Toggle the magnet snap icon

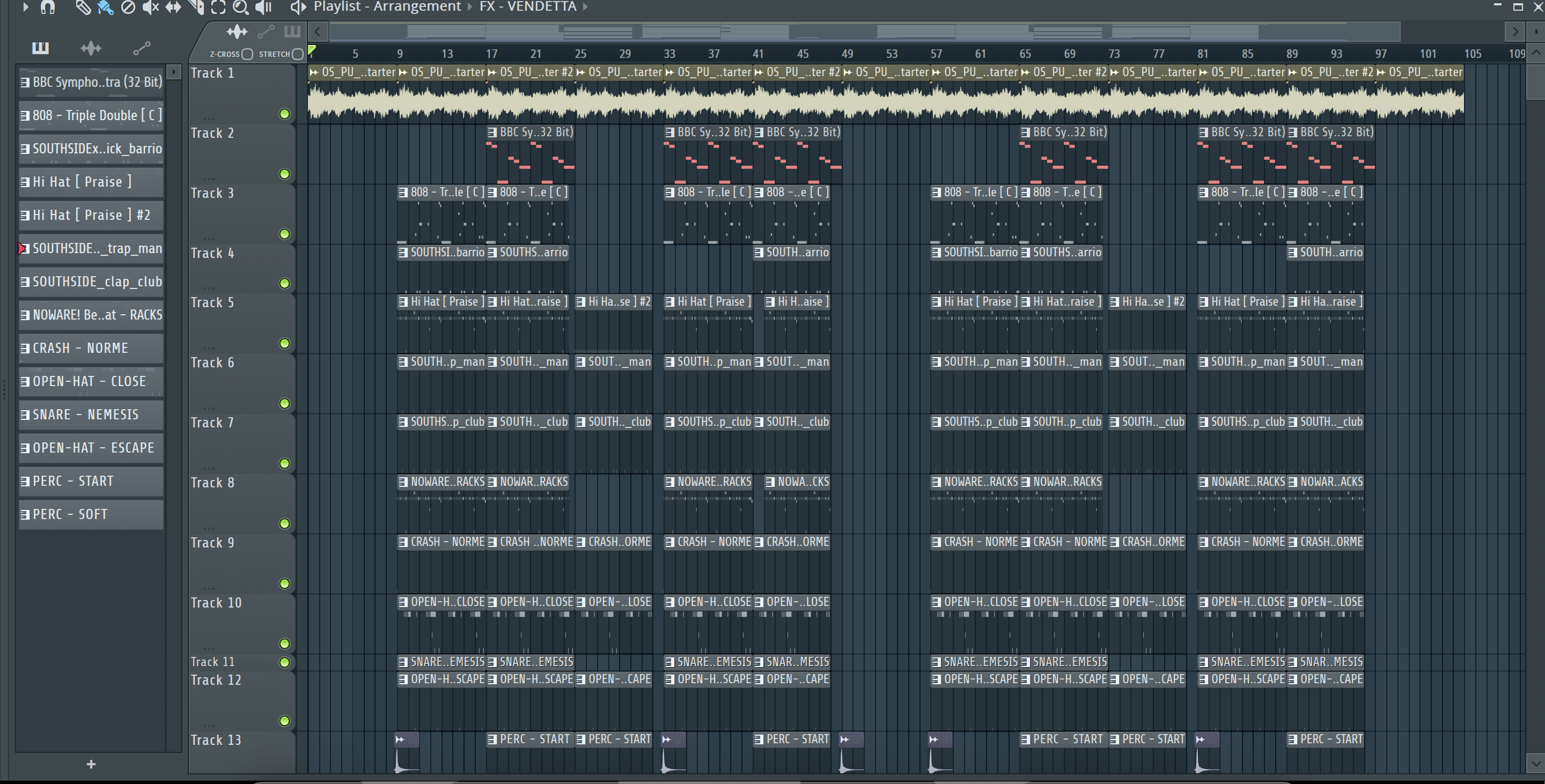pos(47,7)
